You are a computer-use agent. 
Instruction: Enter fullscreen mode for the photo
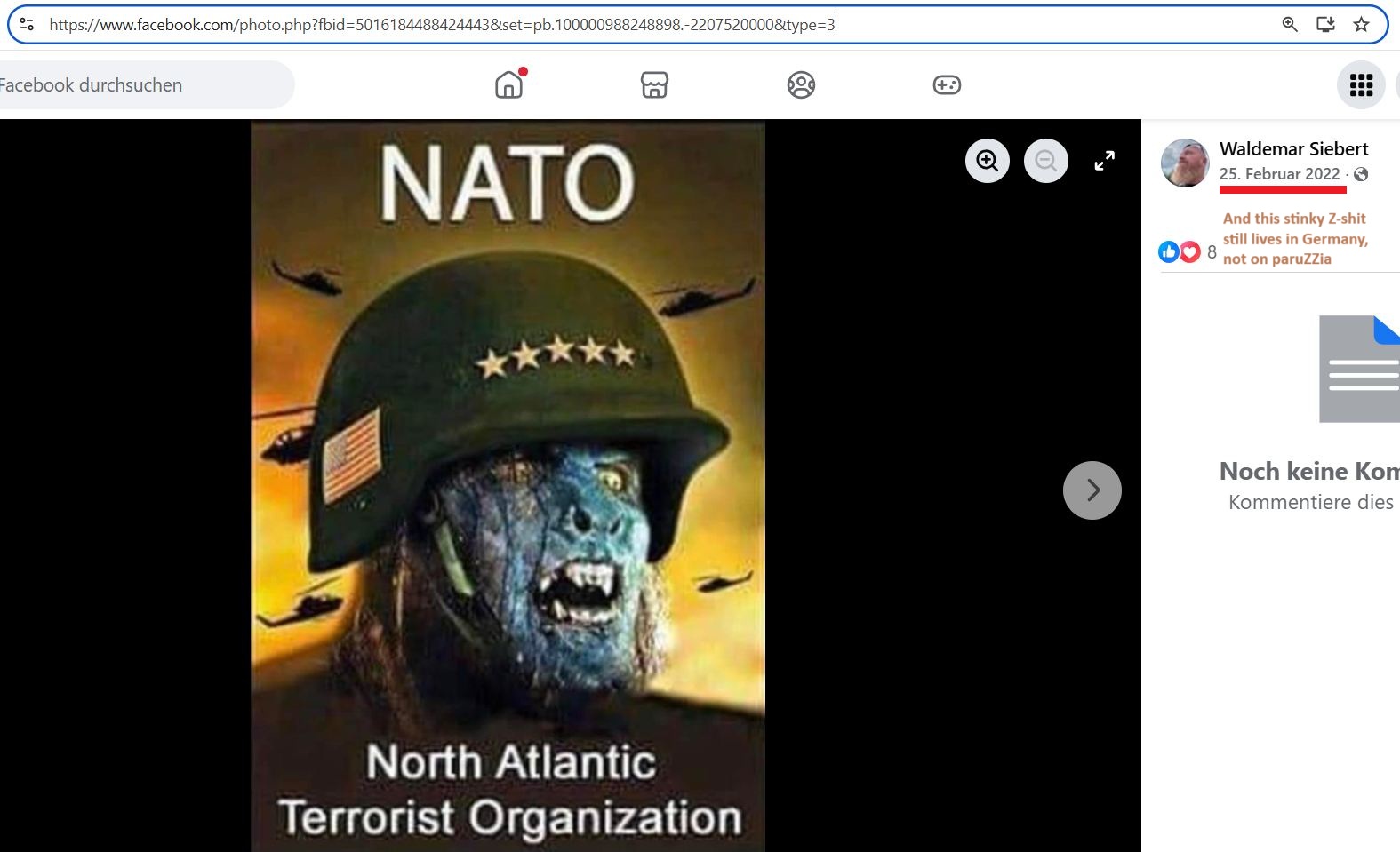pyautogui.click(x=1105, y=161)
